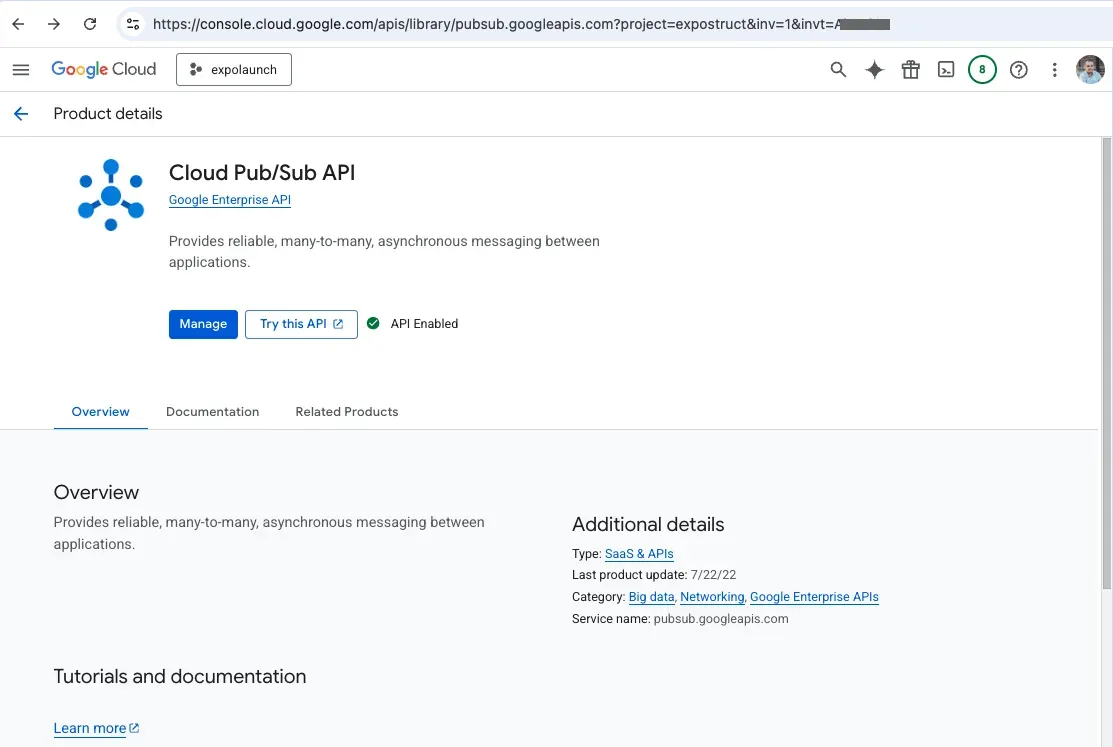Open the search magnifier icon
The height and width of the screenshot is (747, 1113).
click(838, 70)
